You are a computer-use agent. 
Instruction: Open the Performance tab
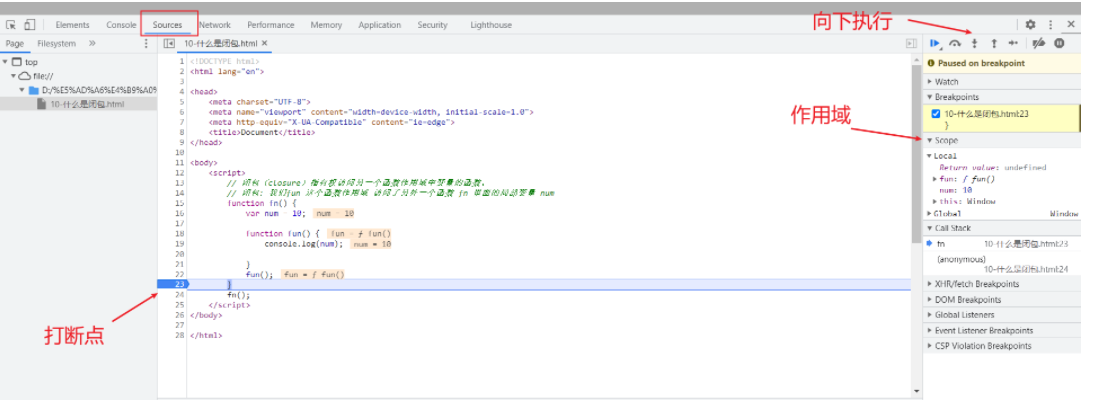271,24
